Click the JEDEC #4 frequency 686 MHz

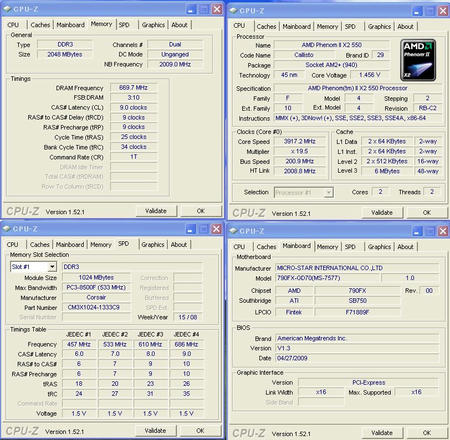coord(186,344)
